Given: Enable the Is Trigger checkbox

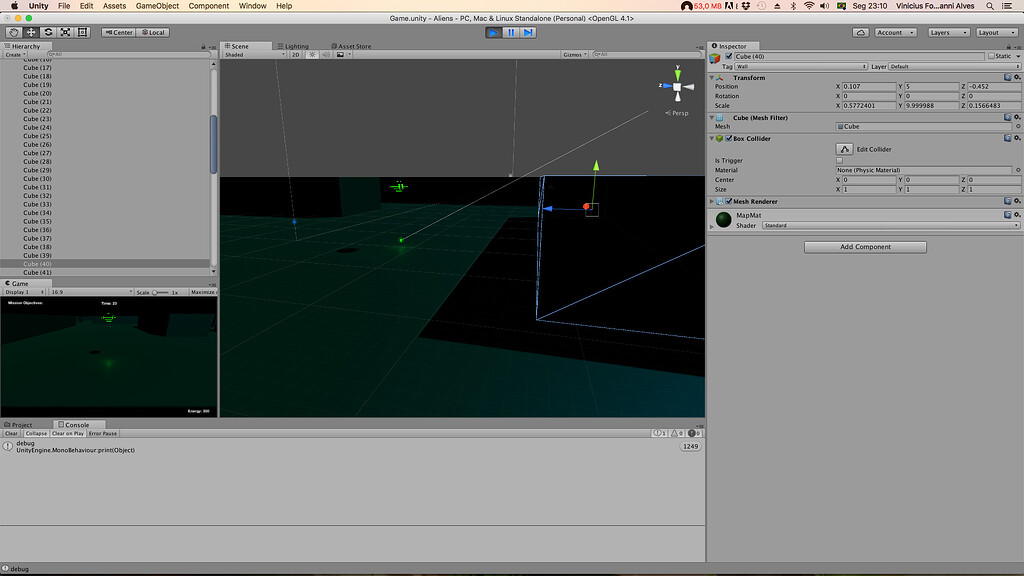Looking at the screenshot, I should click(839, 160).
